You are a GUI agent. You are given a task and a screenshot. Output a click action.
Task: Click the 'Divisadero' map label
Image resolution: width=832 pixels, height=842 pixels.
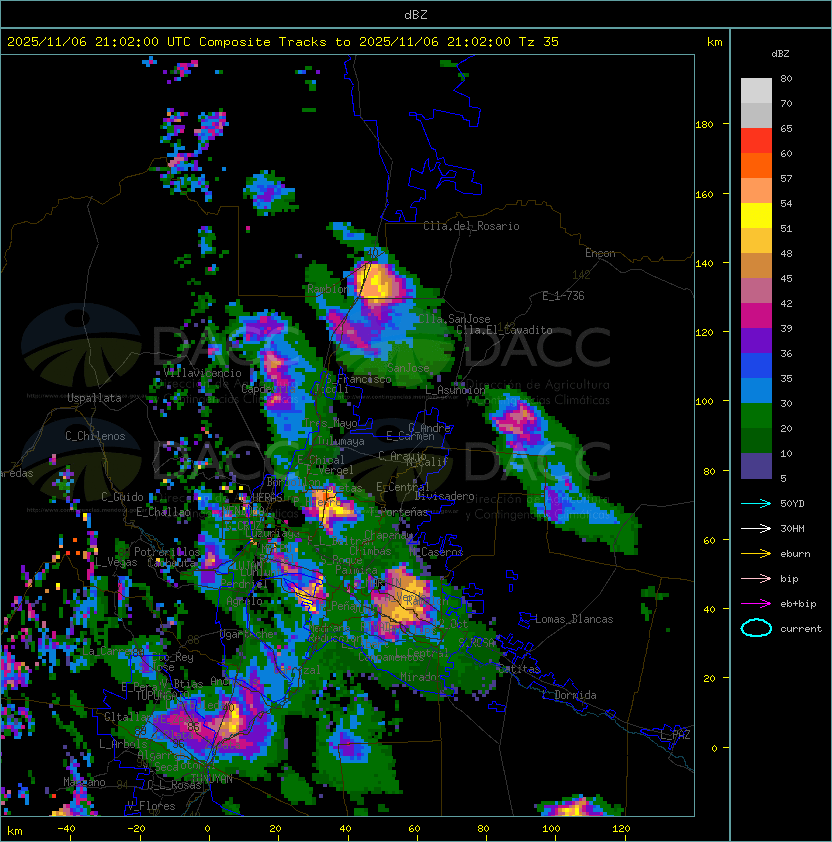click(x=444, y=496)
